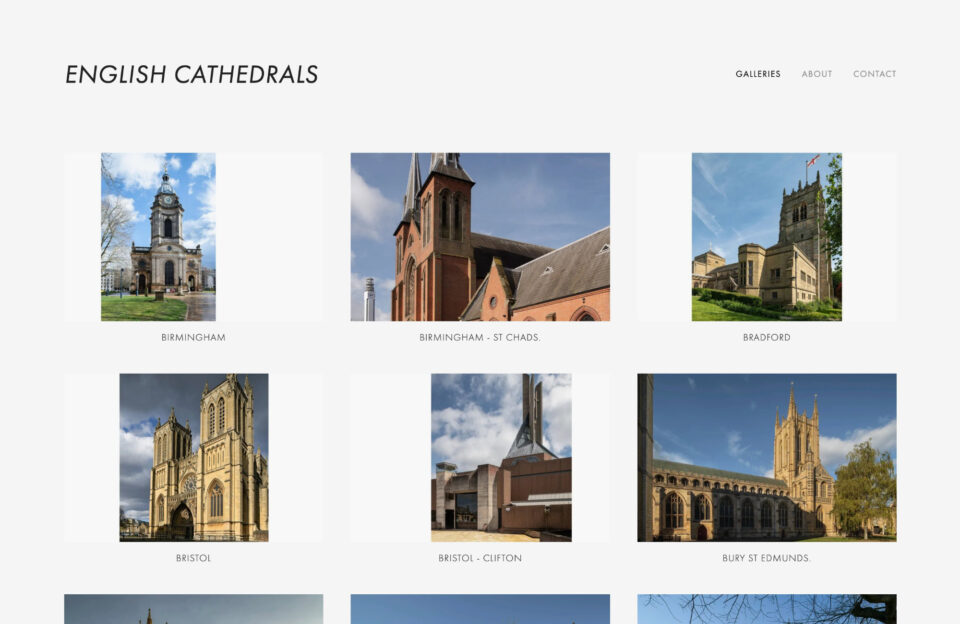Open the Bristol cathedral photo thumbnail
The width and height of the screenshot is (960, 624).
pyautogui.click(x=193, y=457)
